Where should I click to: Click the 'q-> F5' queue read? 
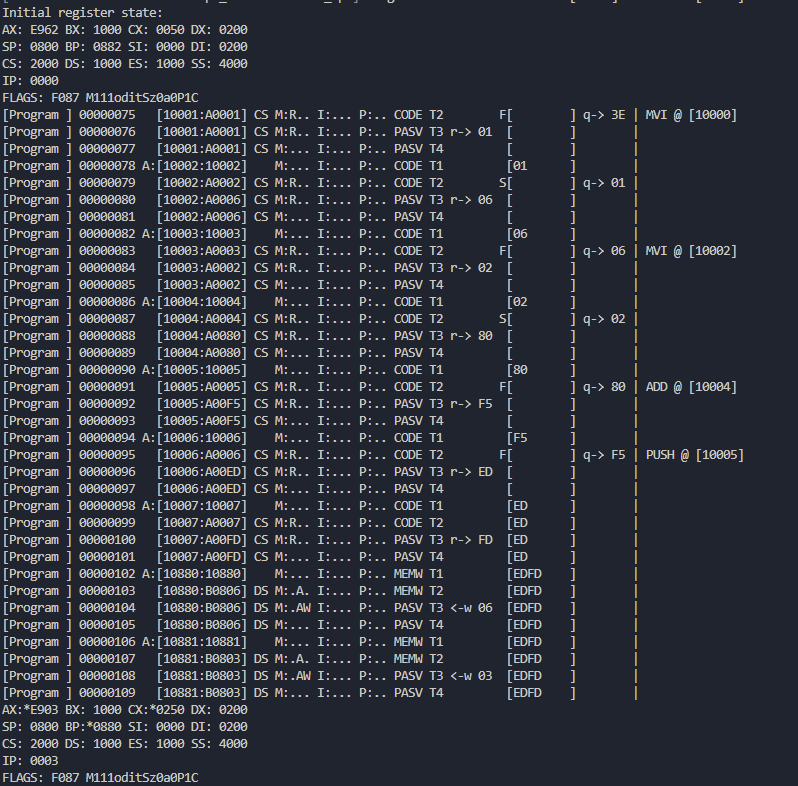[604, 455]
